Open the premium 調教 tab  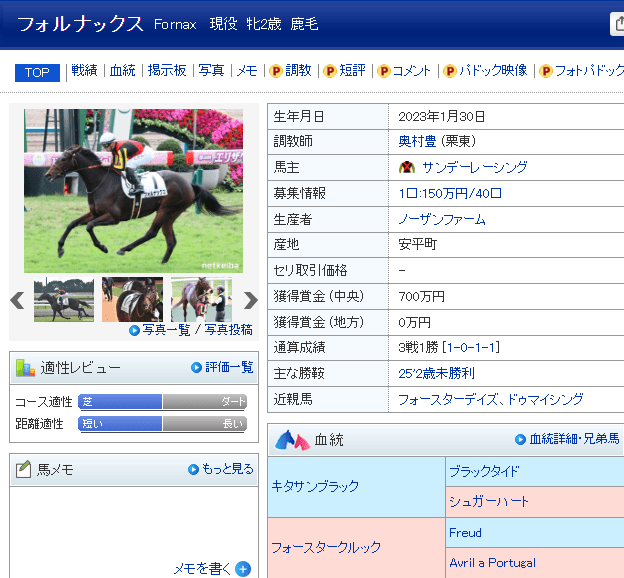[298, 71]
